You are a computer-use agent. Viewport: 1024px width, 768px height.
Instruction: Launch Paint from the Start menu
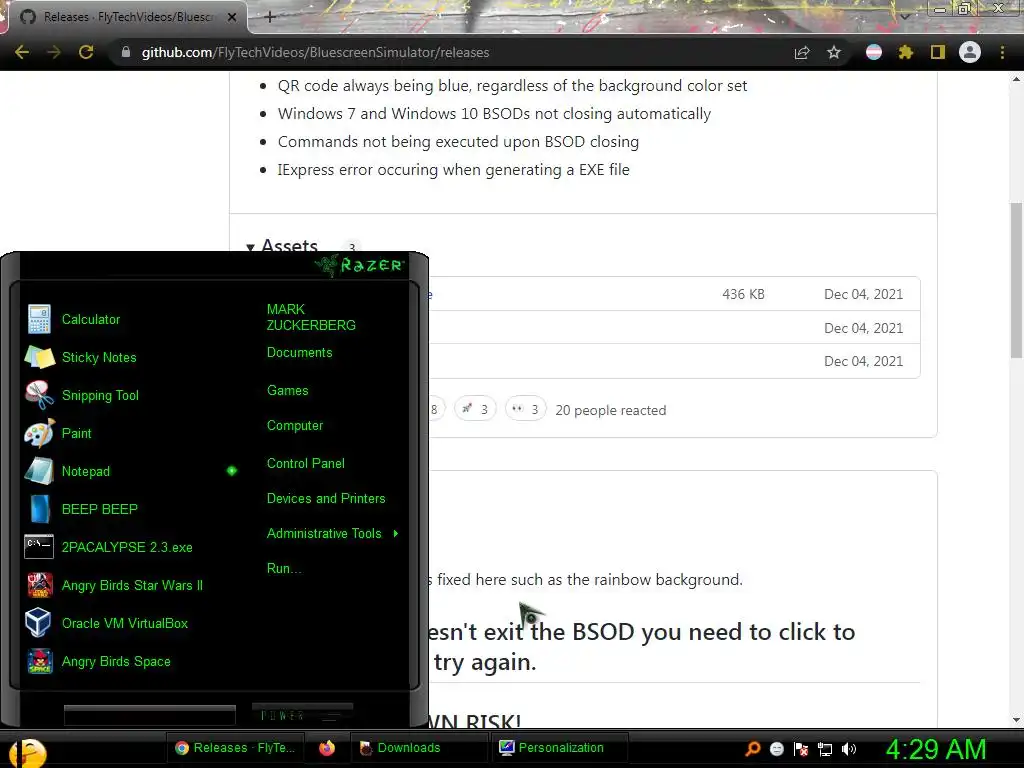tap(76, 433)
